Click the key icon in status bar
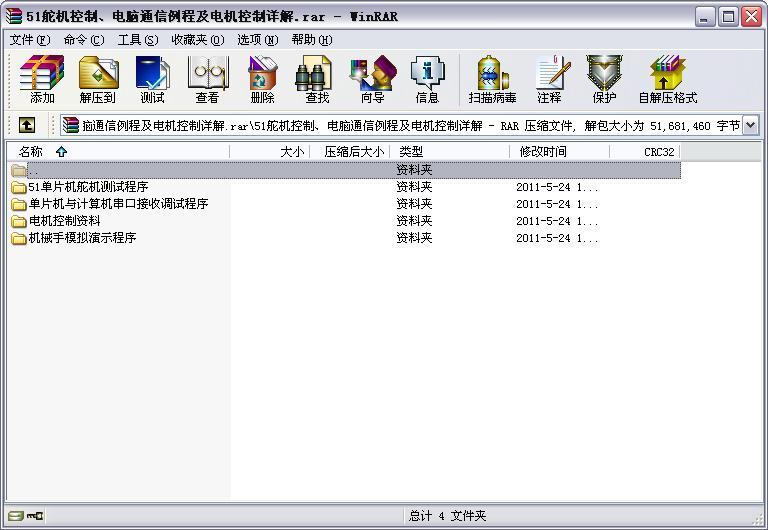 (x=35, y=516)
